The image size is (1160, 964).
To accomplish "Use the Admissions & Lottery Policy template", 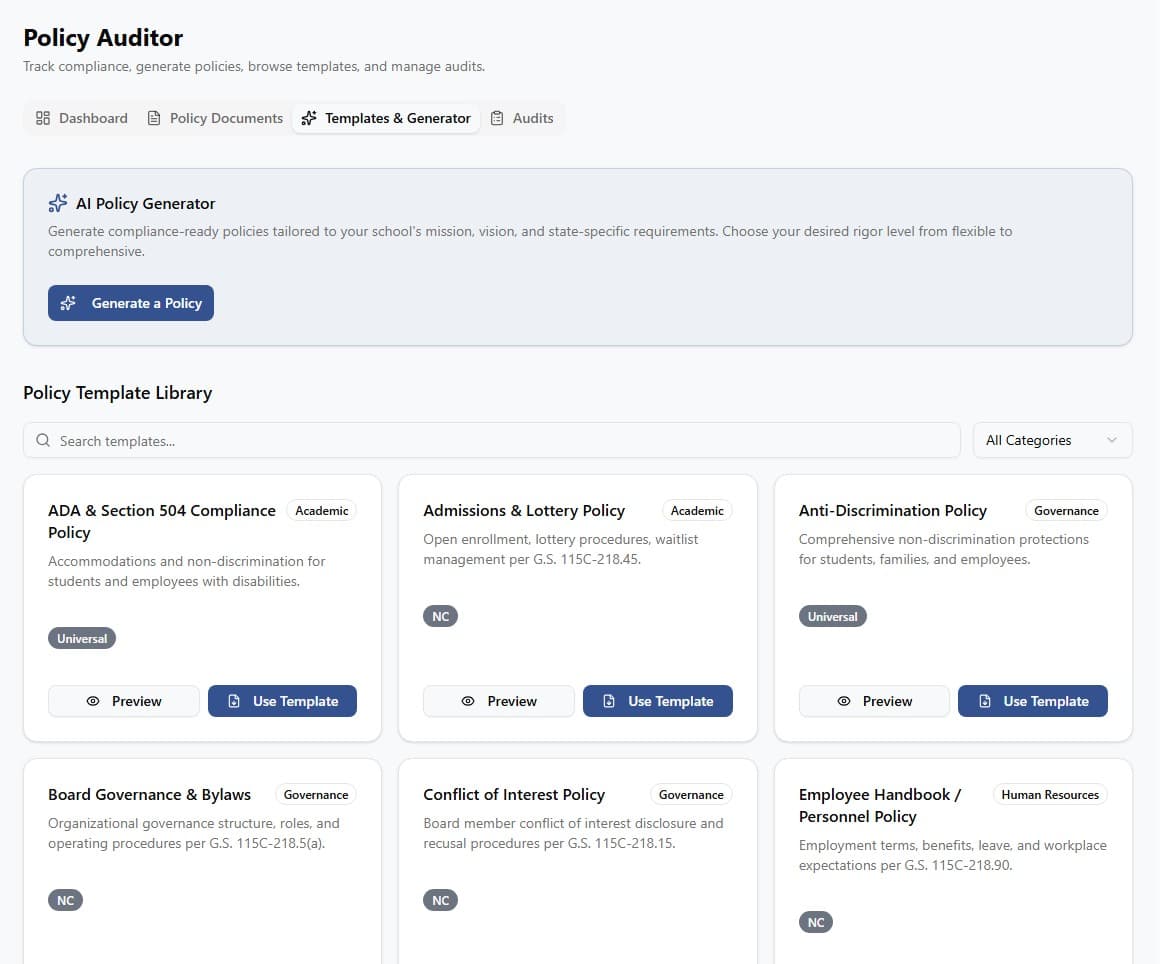I will click(658, 701).
